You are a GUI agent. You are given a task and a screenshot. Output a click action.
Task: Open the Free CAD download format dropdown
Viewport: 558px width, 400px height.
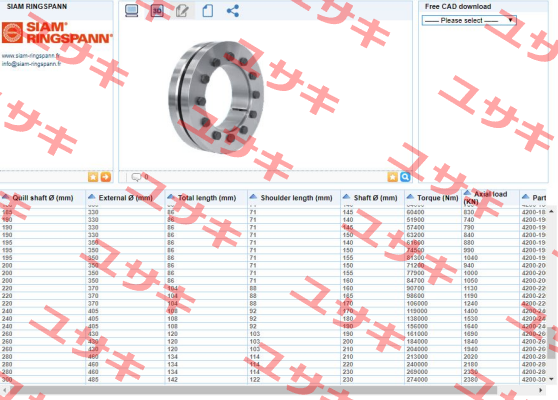tap(469, 20)
